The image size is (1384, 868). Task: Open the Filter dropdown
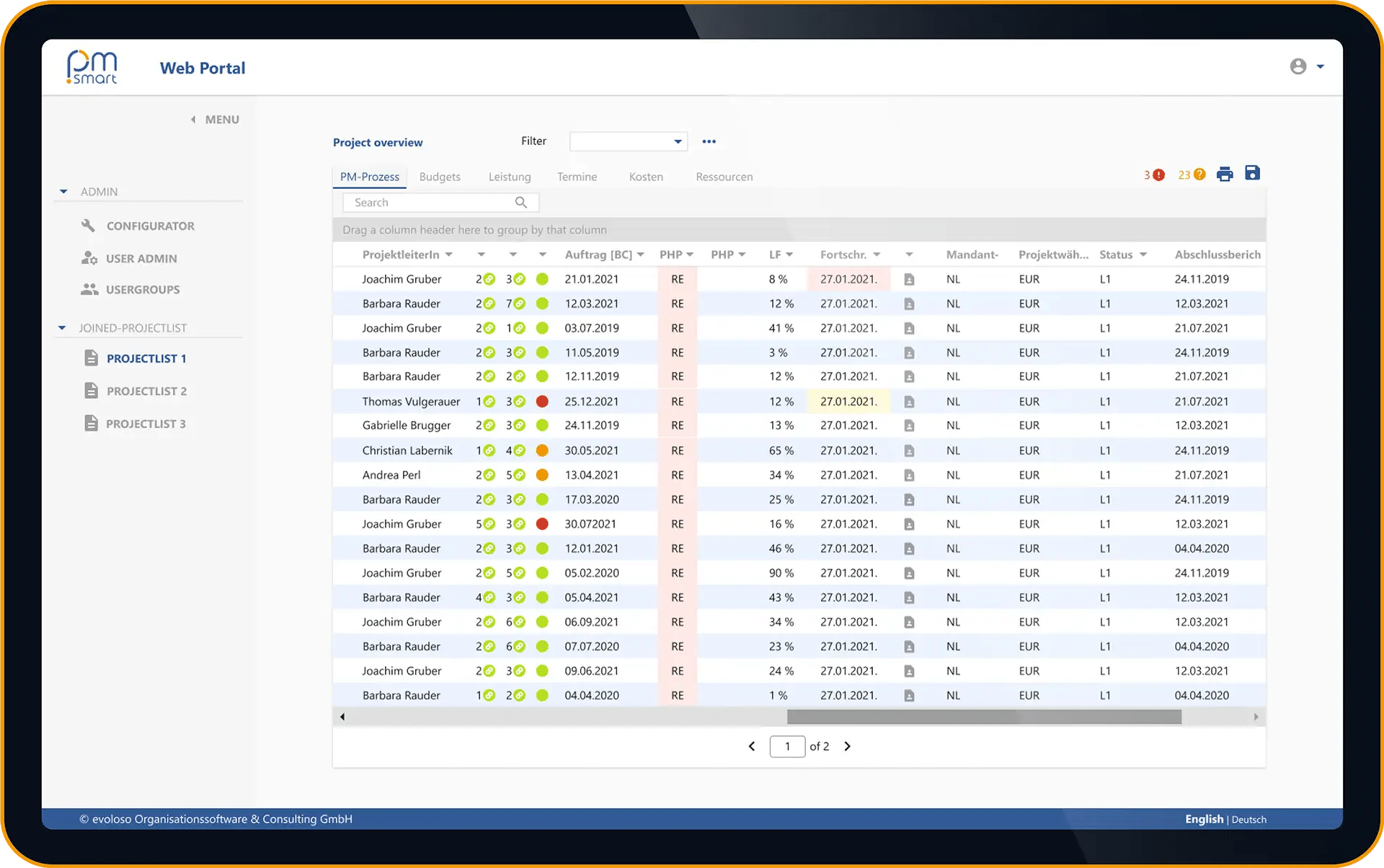[628, 141]
